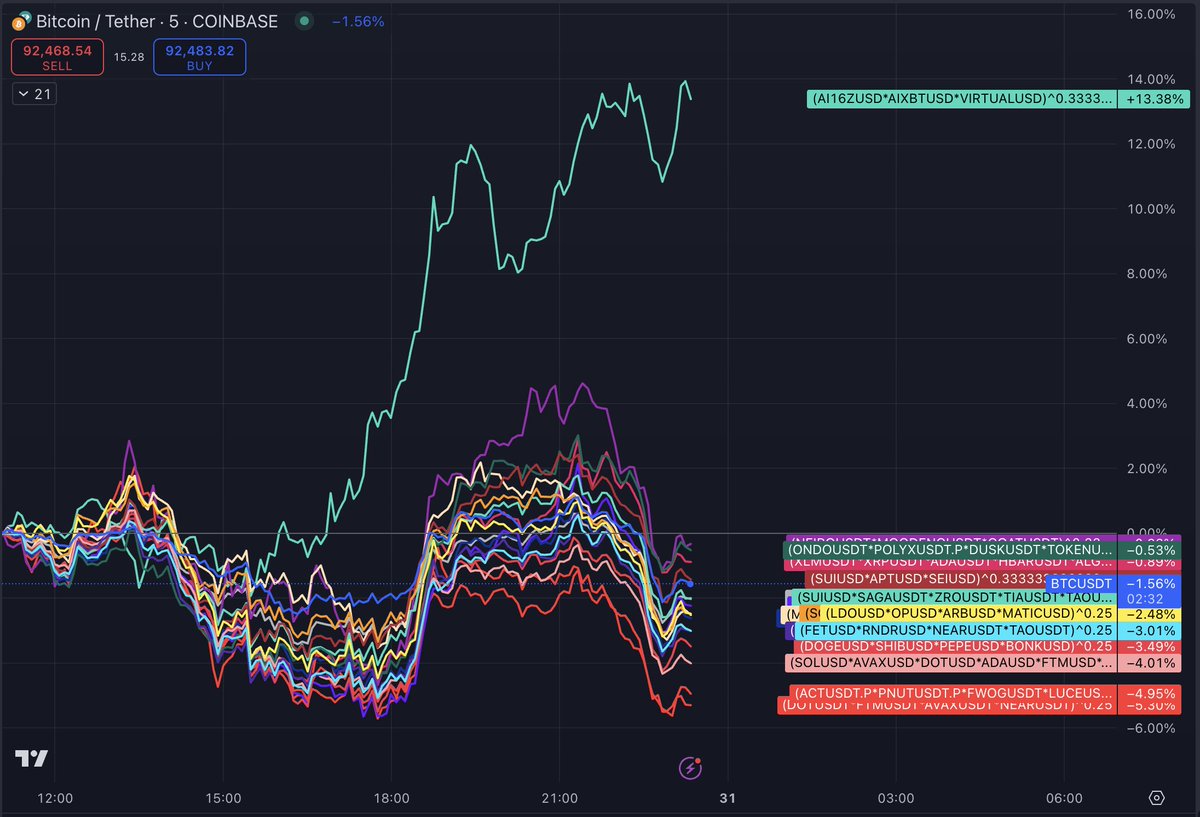Screen dimensions: 1200x817
Task: Click the 15:00 time axis label
Action: (223, 798)
